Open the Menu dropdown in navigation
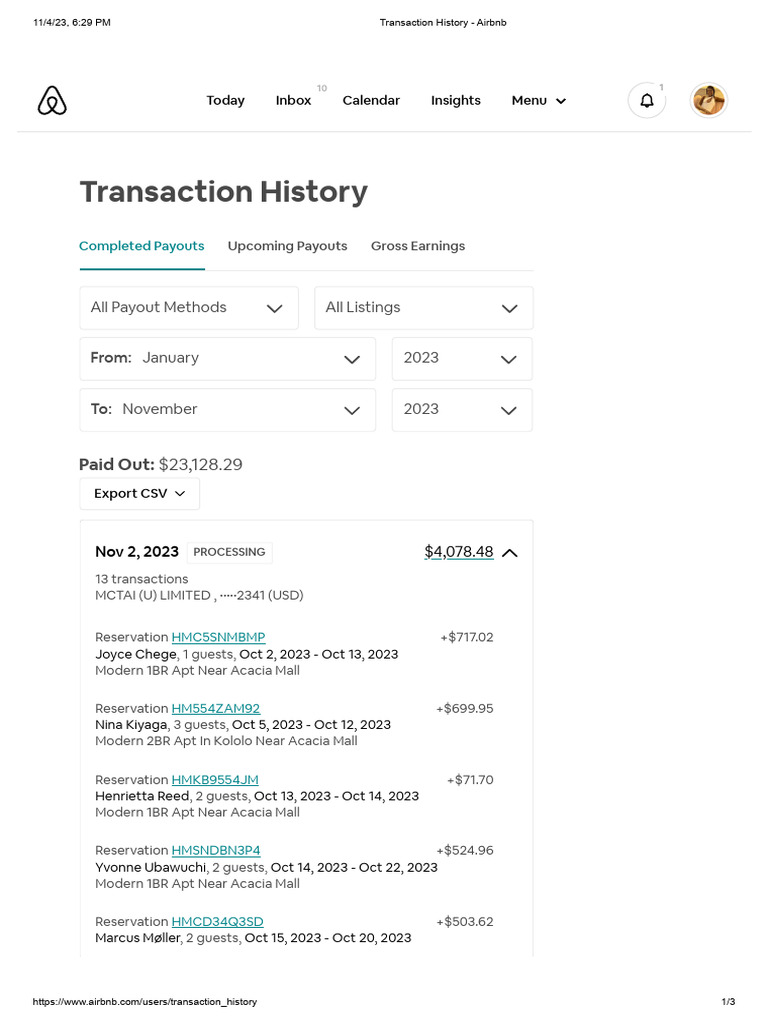 click(x=539, y=101)
